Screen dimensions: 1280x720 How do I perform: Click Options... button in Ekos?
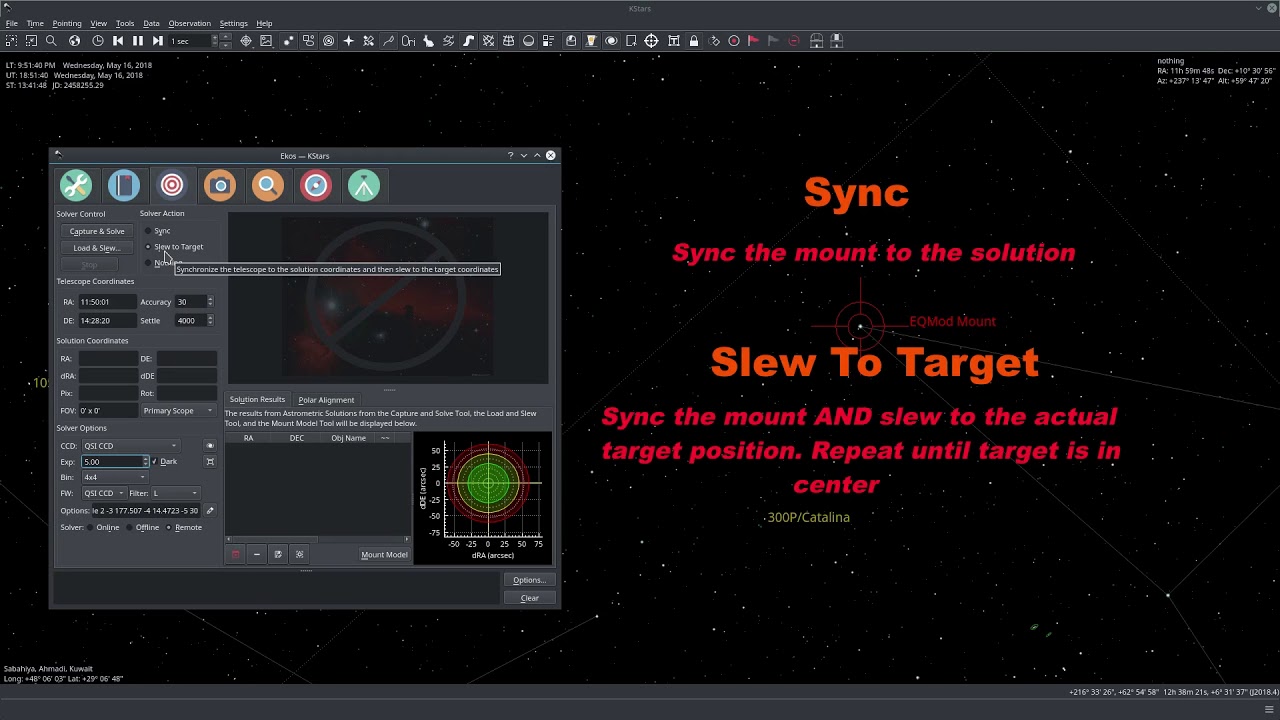pos(529,580)
